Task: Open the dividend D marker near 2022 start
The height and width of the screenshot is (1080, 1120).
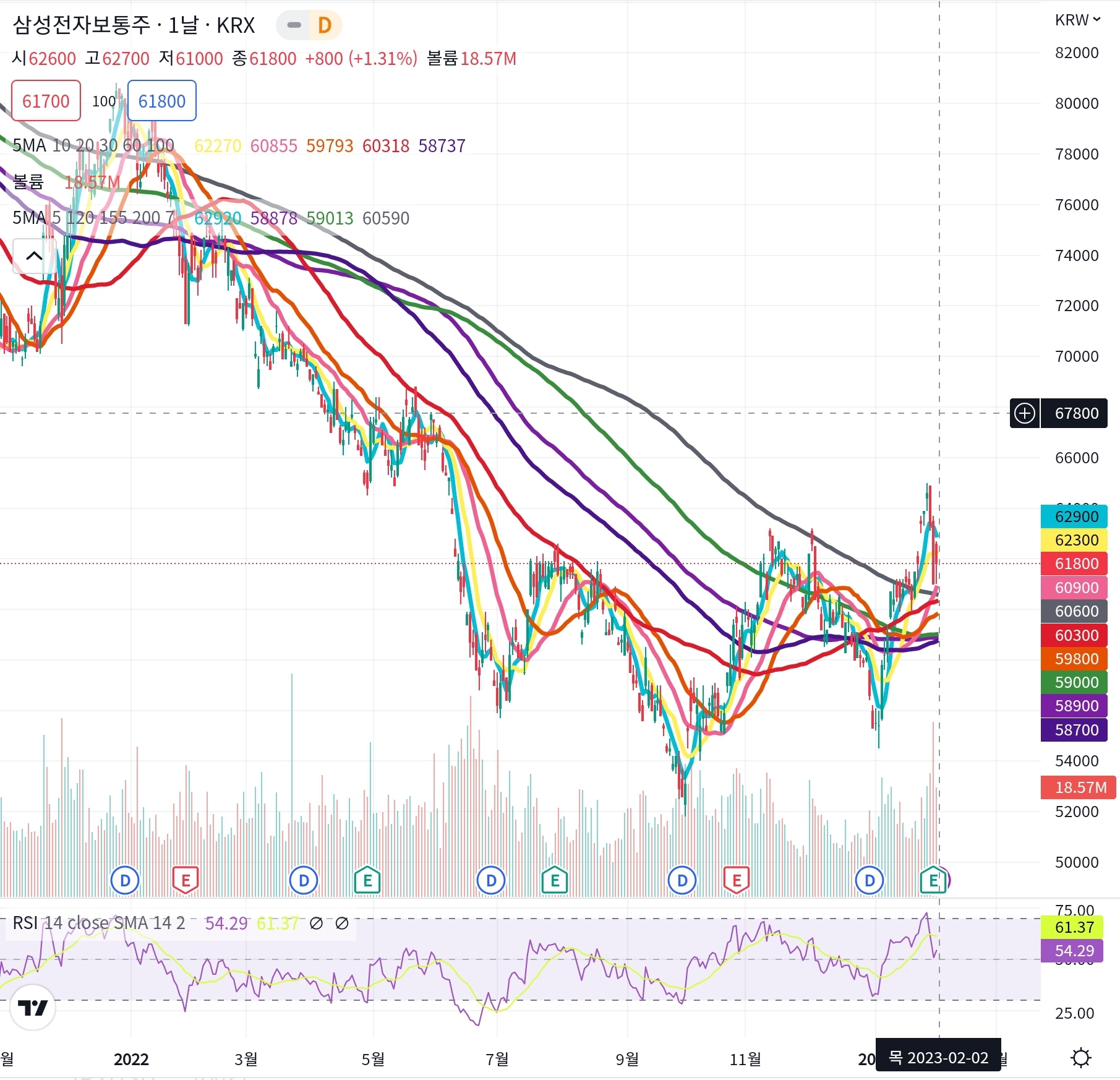Action: (125, 880)
